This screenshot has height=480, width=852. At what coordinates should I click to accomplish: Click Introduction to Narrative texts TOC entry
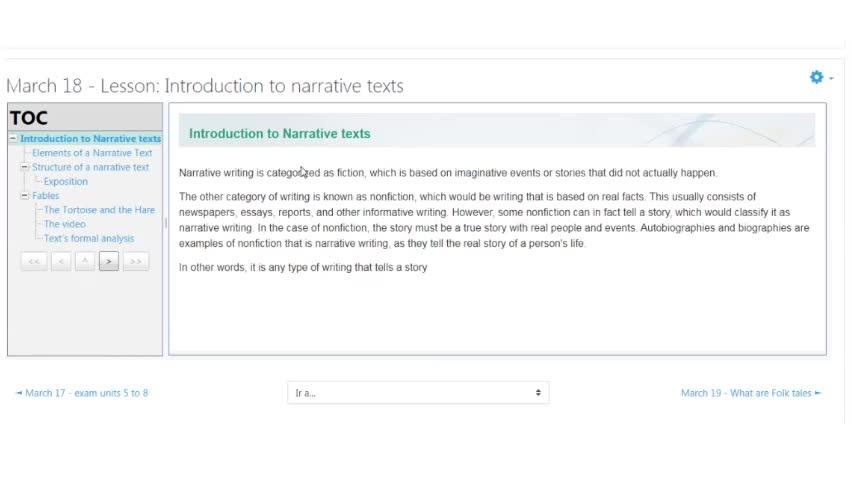pyautogui.click(x=90, y=139)
